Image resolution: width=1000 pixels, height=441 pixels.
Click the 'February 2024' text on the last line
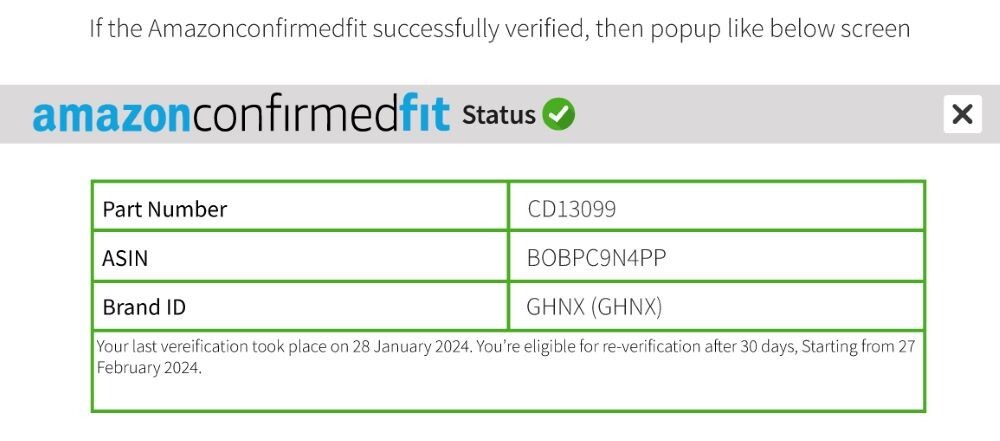click(148, 368)
